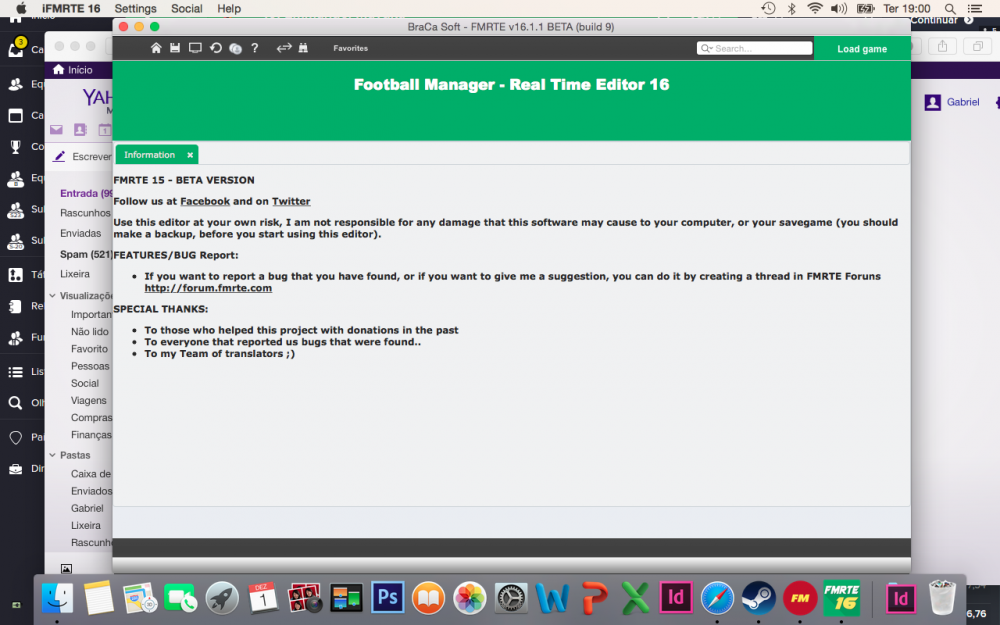1000x625 pixels.
Task: Open FMRTE 16 from the Dock
Action: (841, 598)
